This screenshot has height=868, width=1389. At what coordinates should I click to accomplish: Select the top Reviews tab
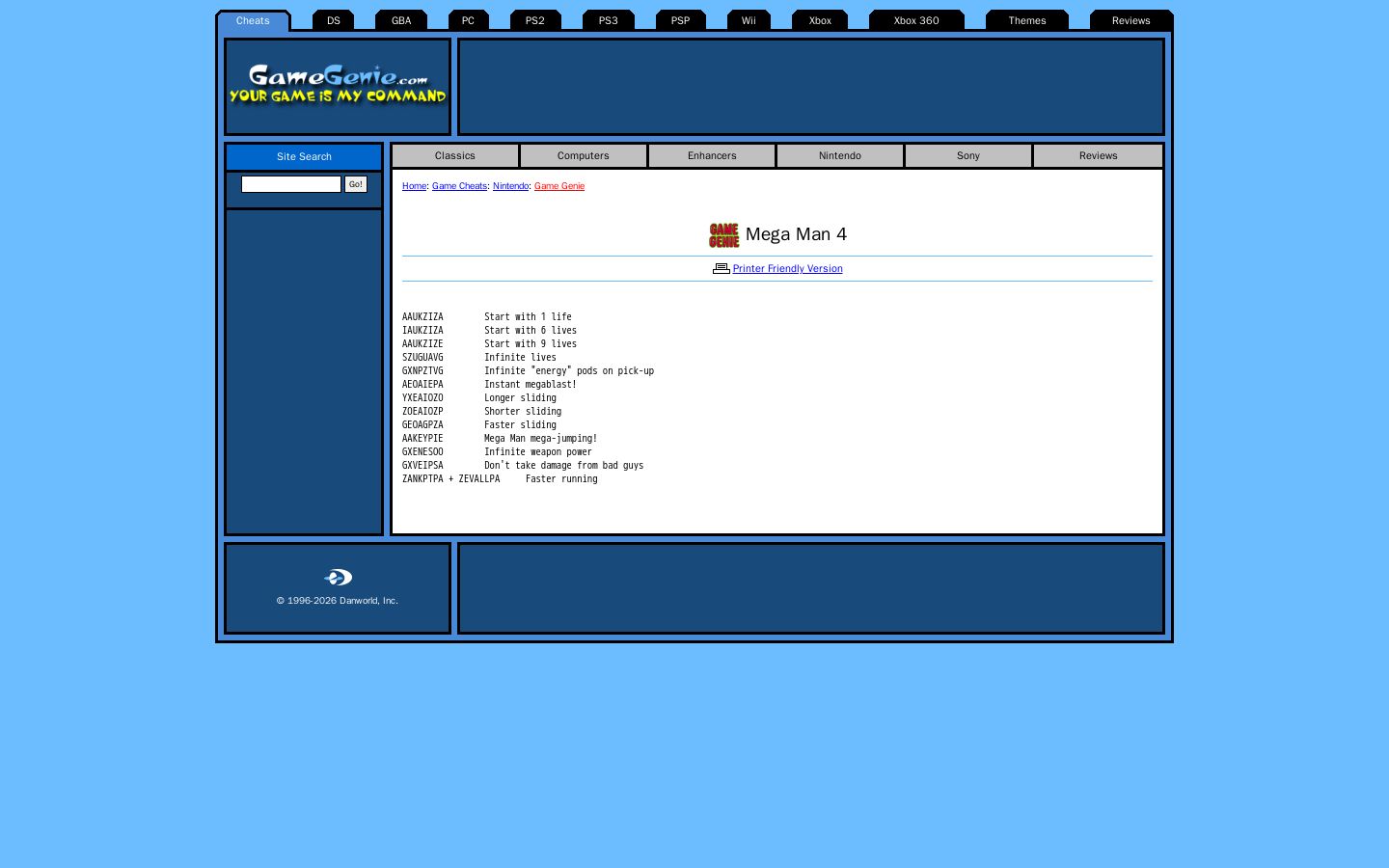tap(1131, 21)
